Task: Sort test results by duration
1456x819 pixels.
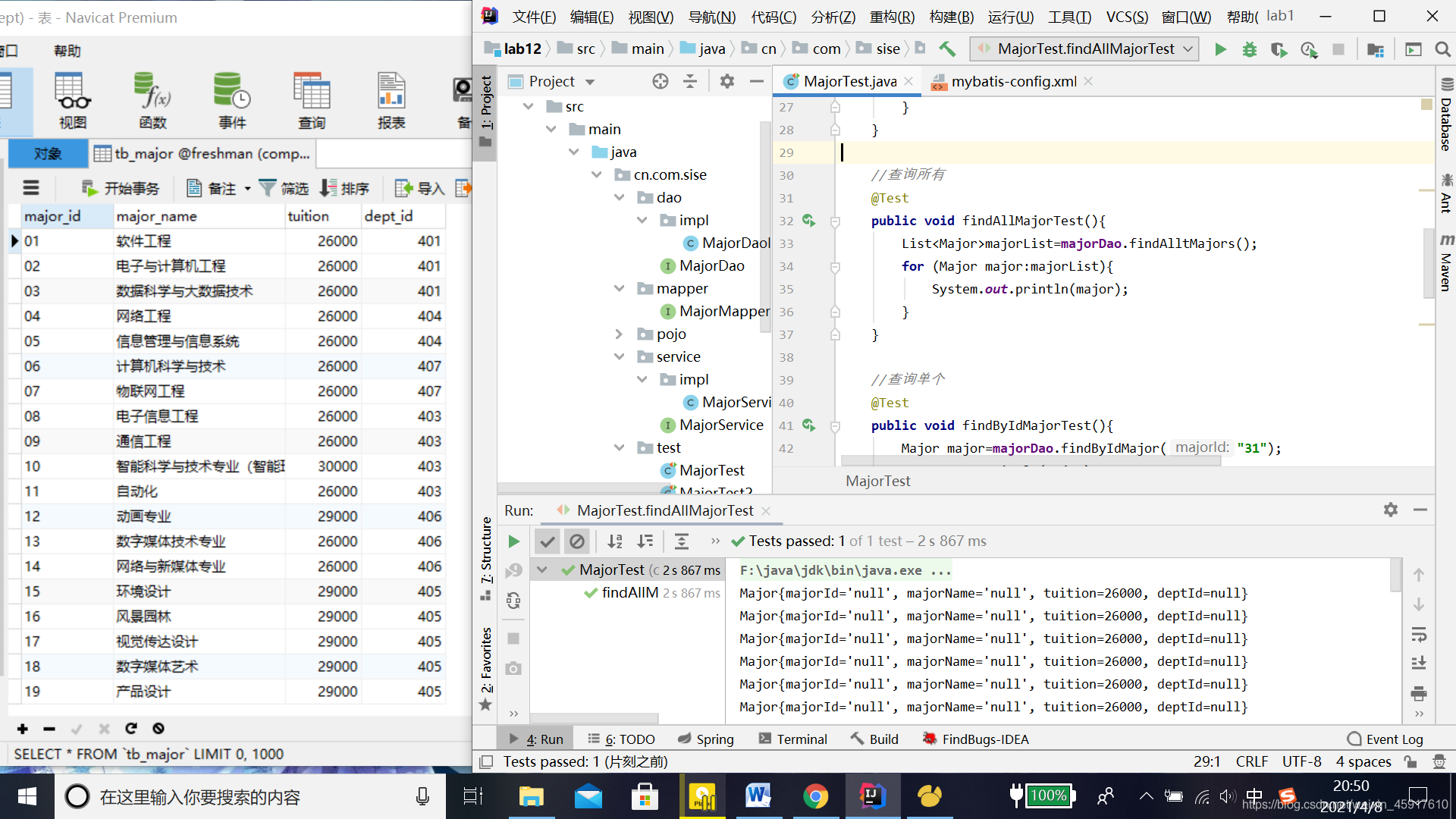Action: [x=645, y=541]
